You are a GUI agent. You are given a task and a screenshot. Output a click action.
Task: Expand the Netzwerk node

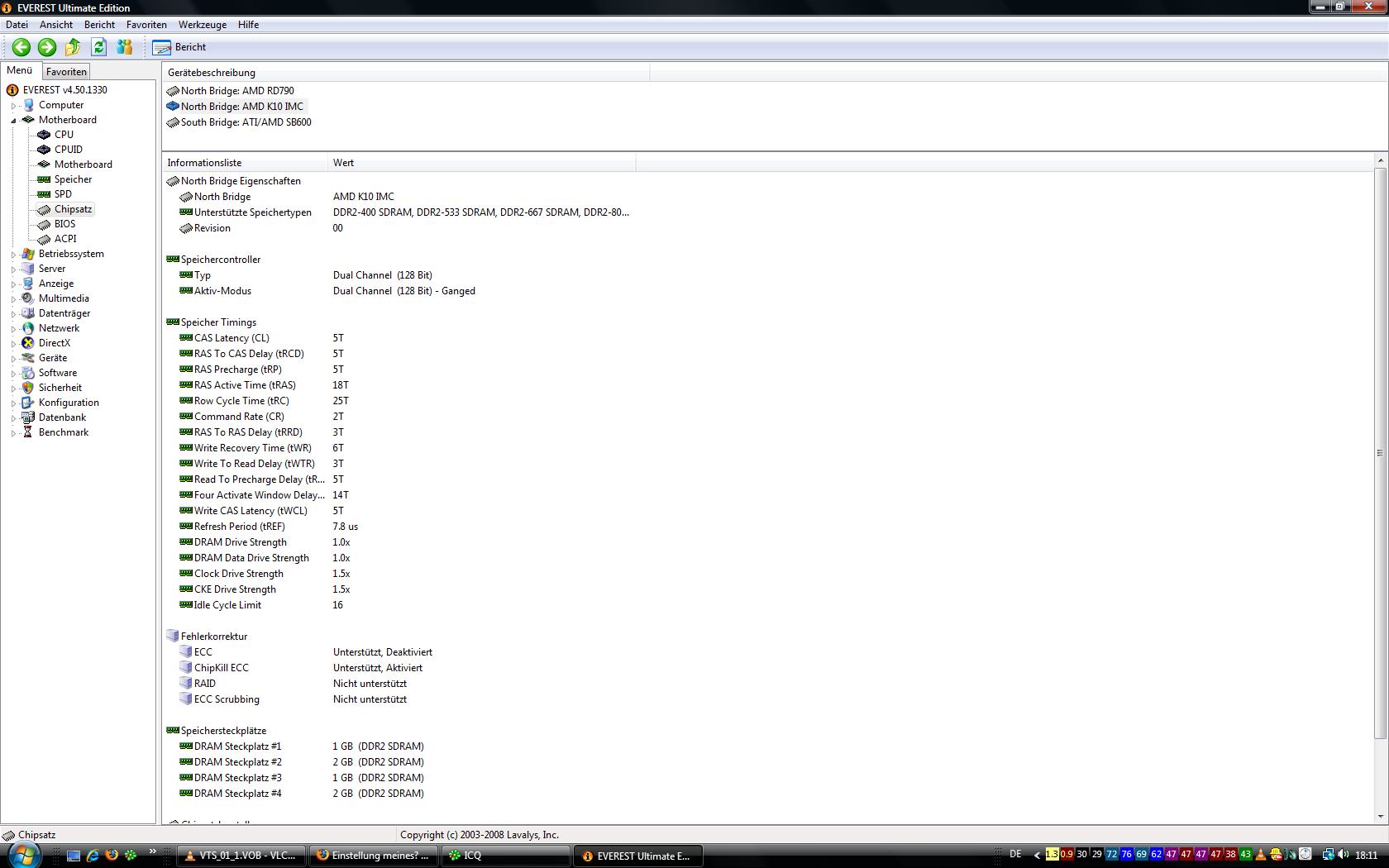pos(13,329)
